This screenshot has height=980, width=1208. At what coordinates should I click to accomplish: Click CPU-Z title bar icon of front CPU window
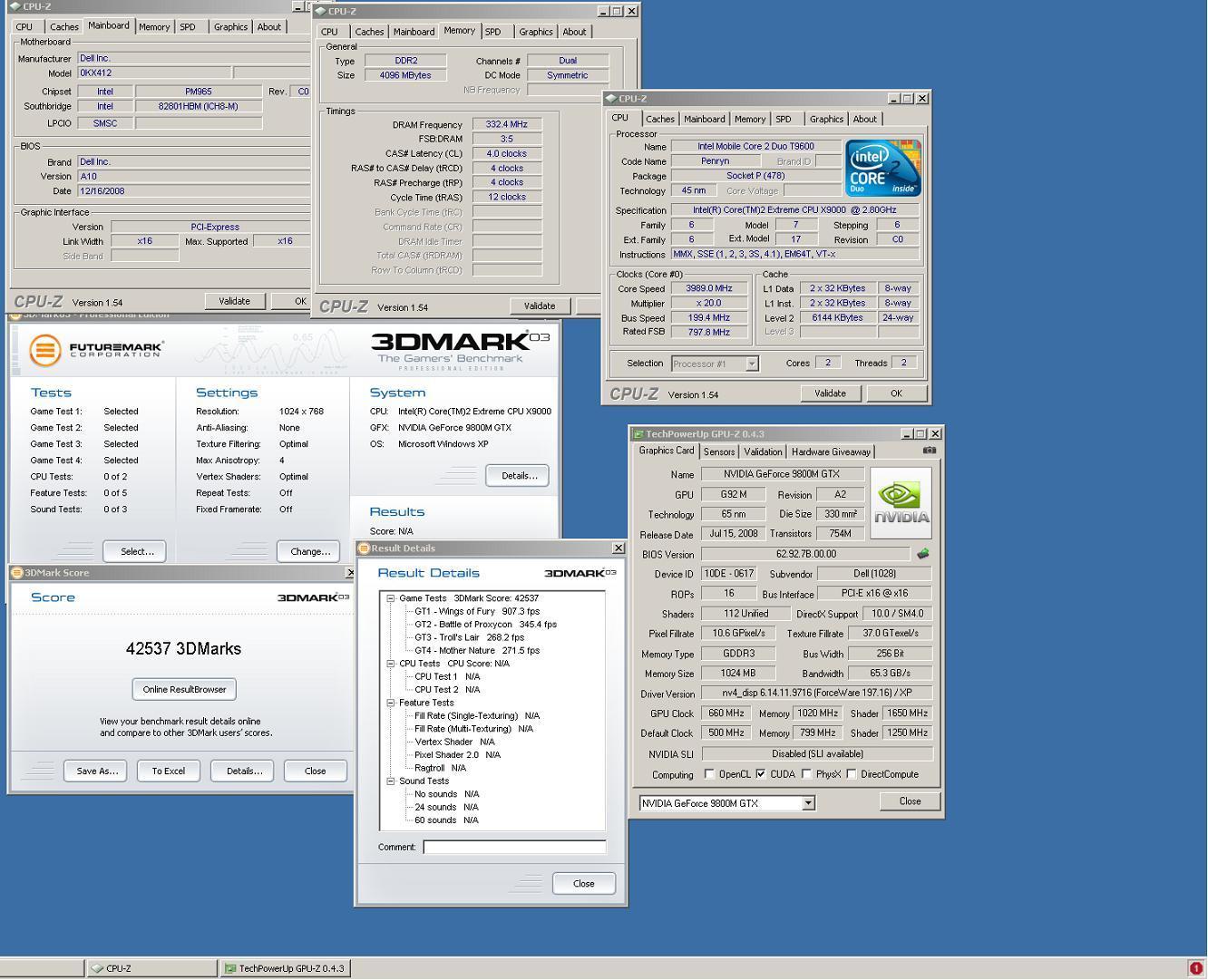(612, 99)
